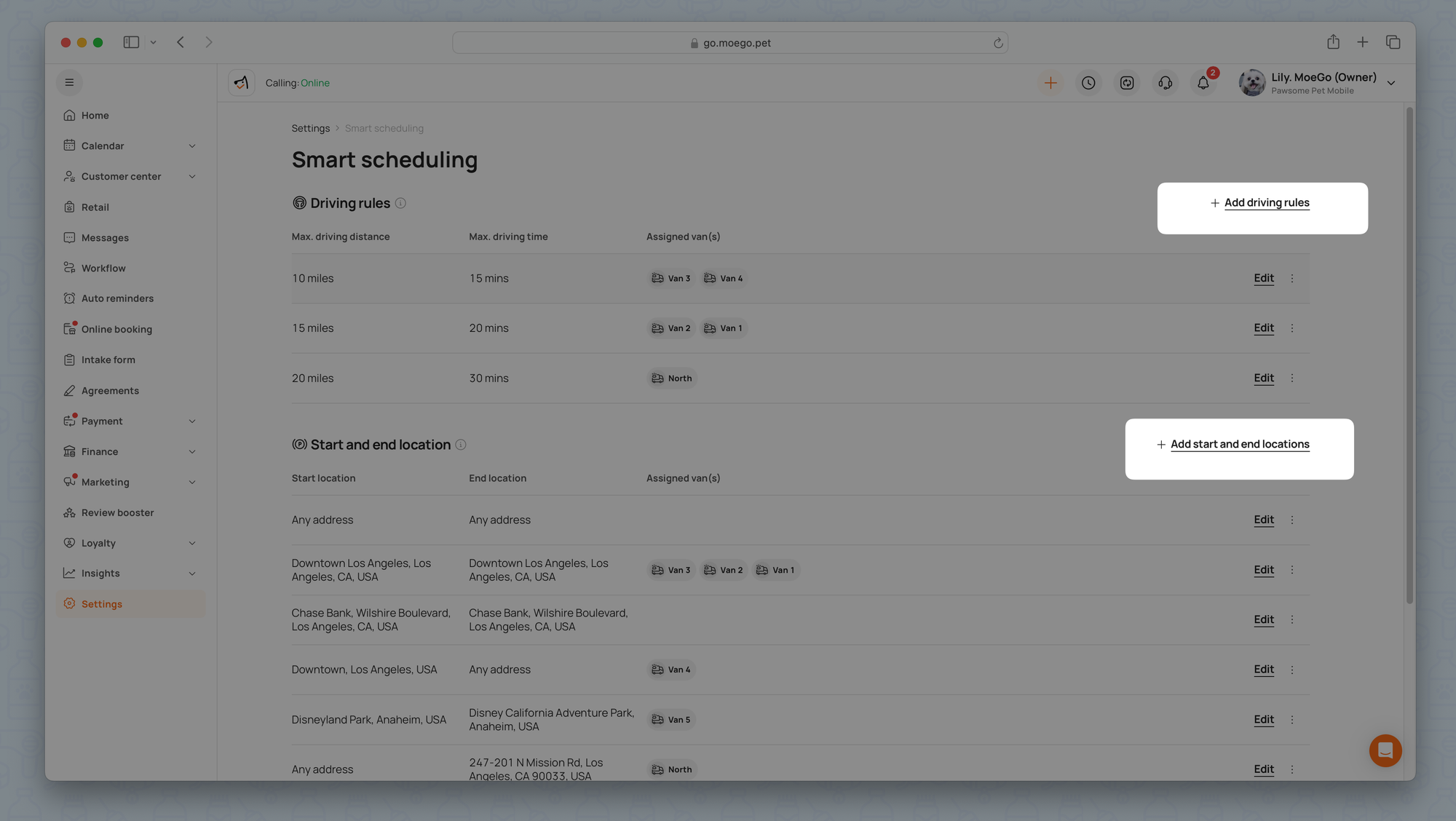Image resolution: width=1456 pixels, height=821 pixels.
Task: Click the page vertical scrollbar
Action: [1409, 357]
